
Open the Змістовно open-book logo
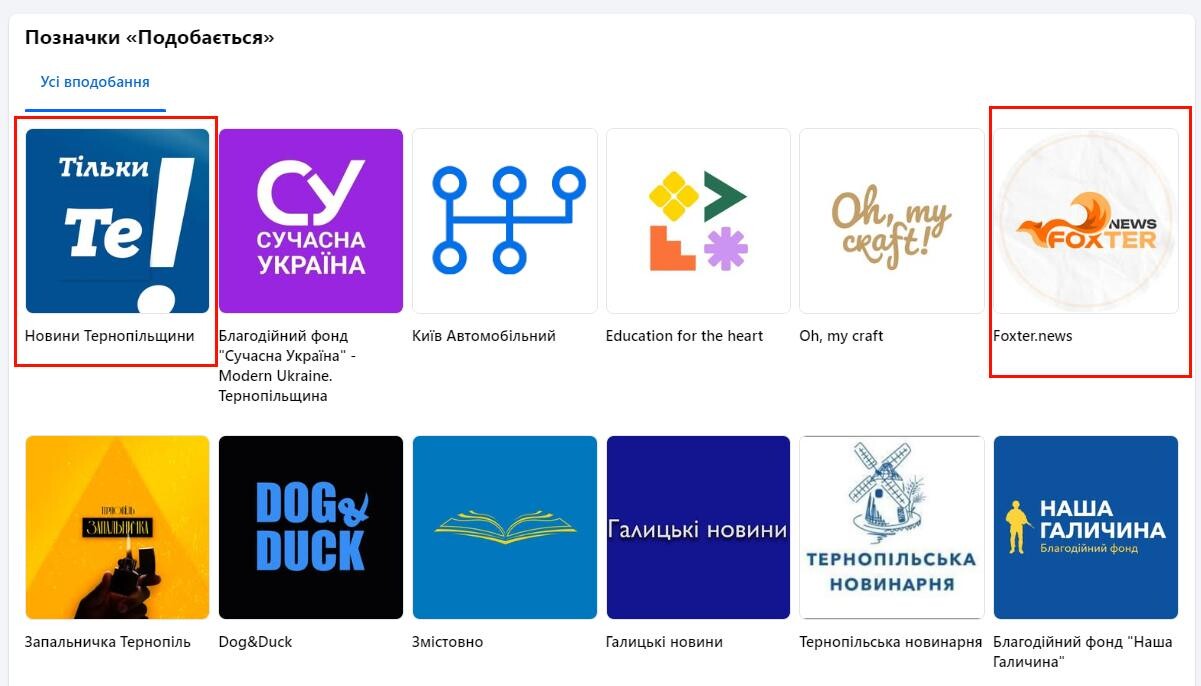[x=505, y=528]
